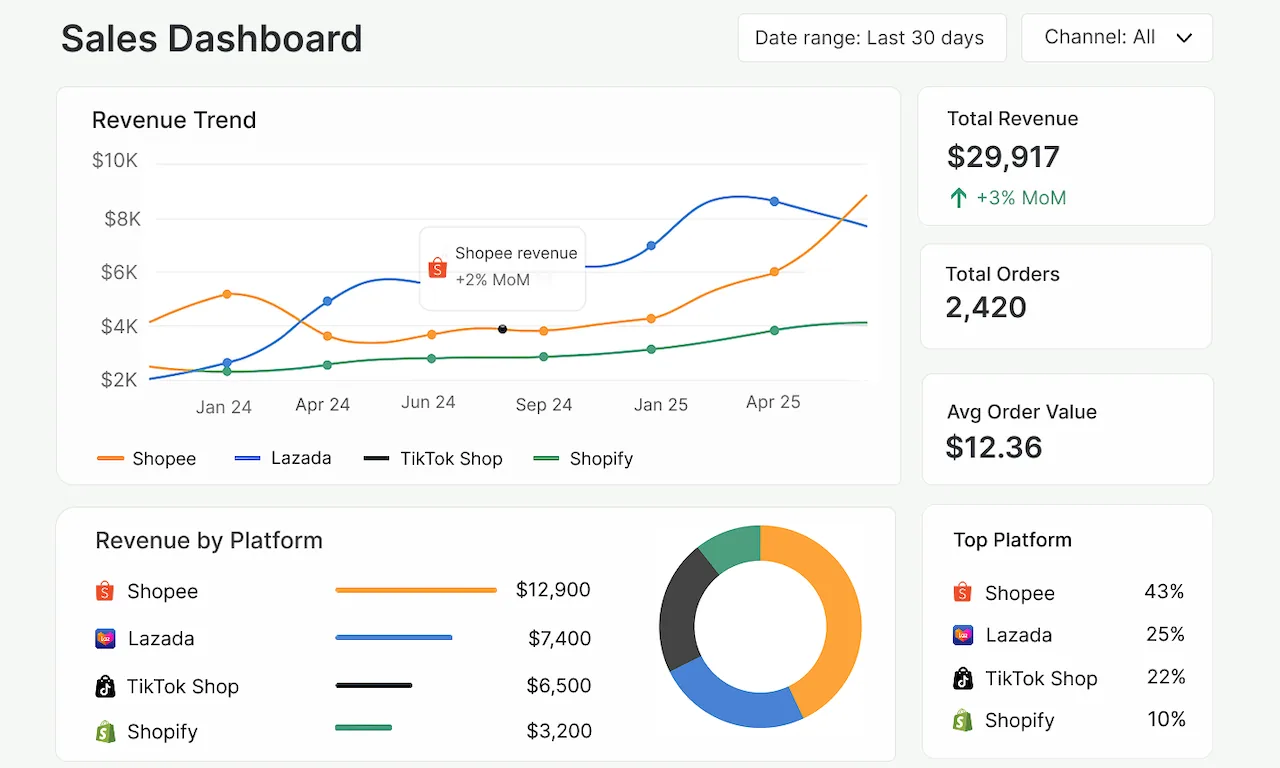This screenshot has width=1280, height=768.
Task: Open the Date range Last 30 days selector
Action: click(x=871, y=37)
